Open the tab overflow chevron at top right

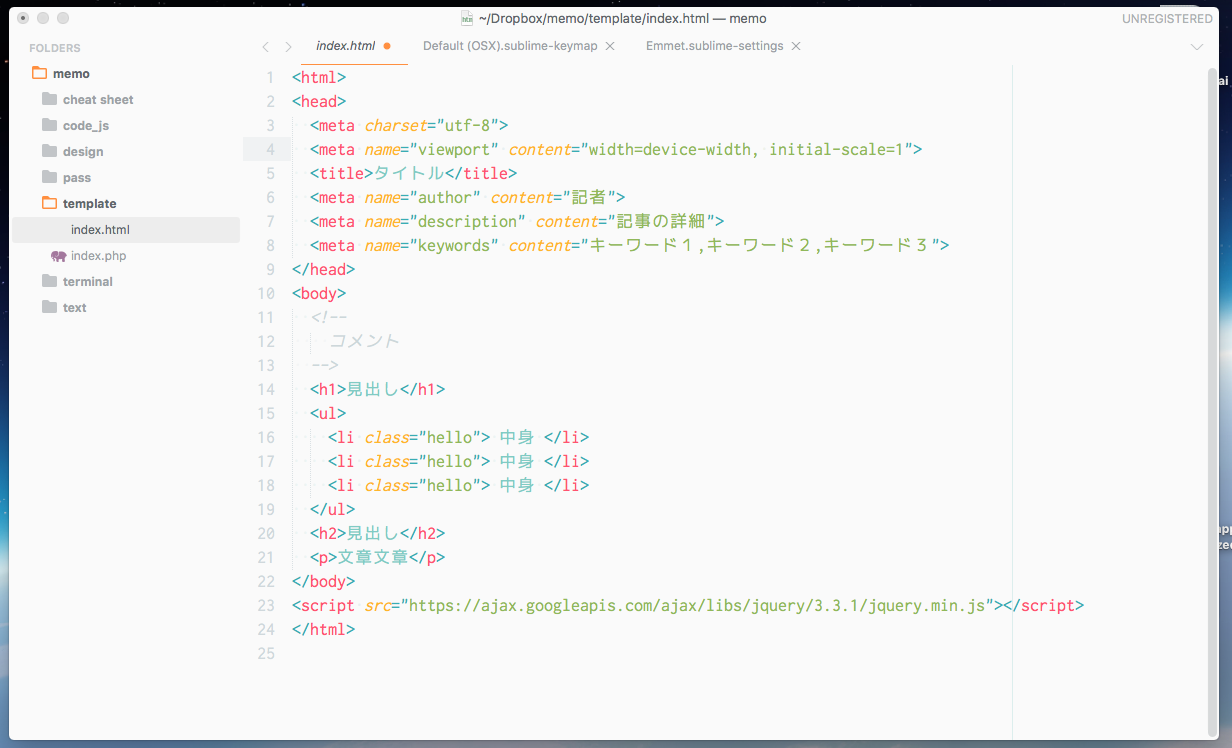(x=1196, y=46)
